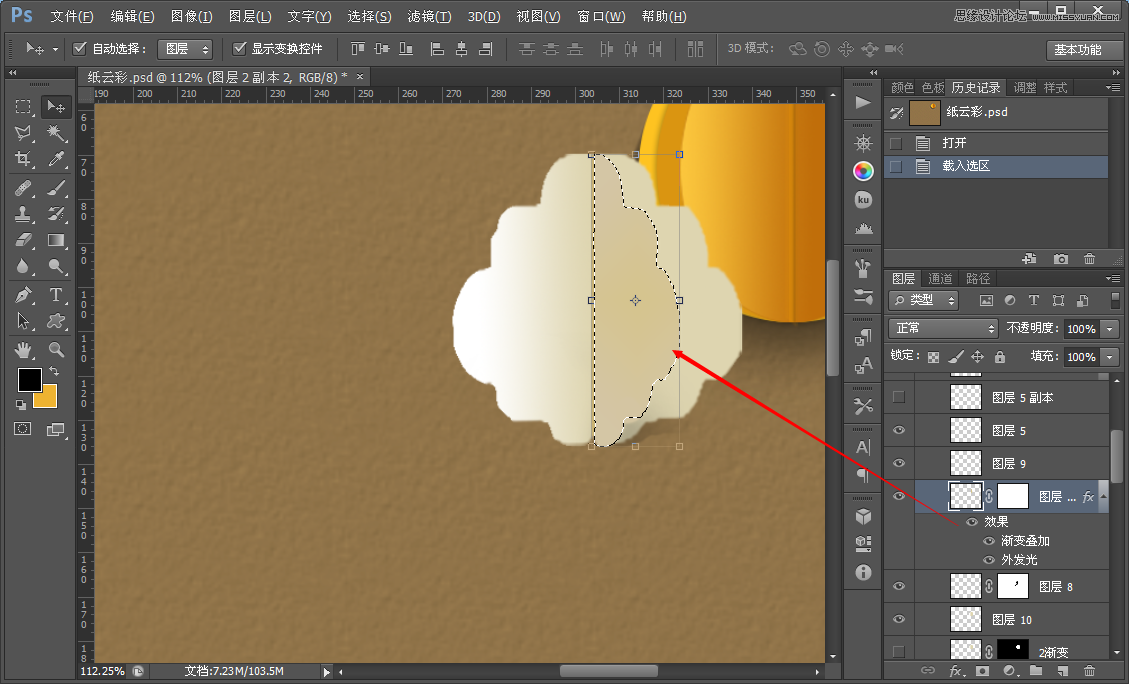Select the Brush tool
The height and width of the screenshot is (684, 1129).
coord(55,188)
